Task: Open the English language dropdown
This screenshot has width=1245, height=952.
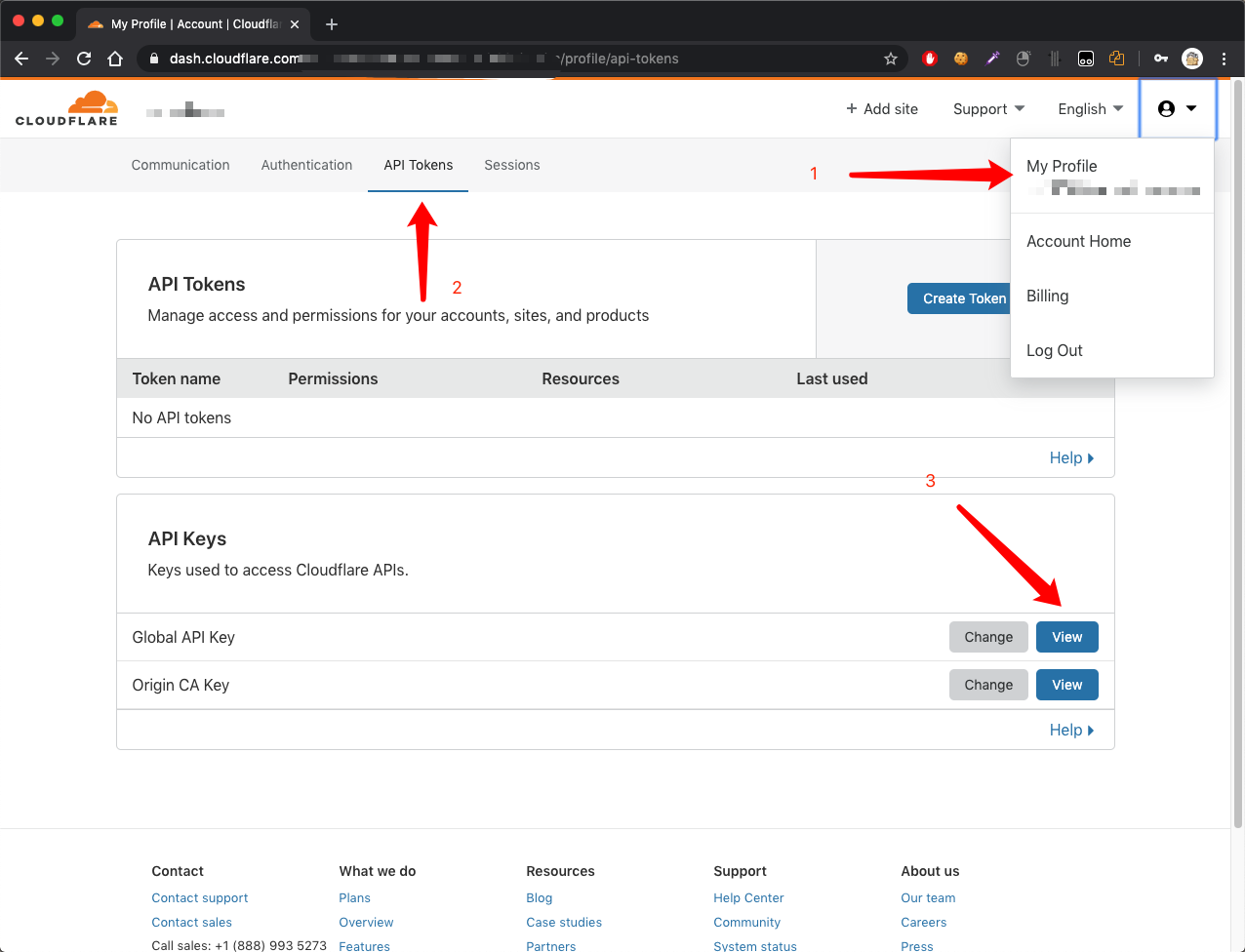Action: pos(1090,109)
